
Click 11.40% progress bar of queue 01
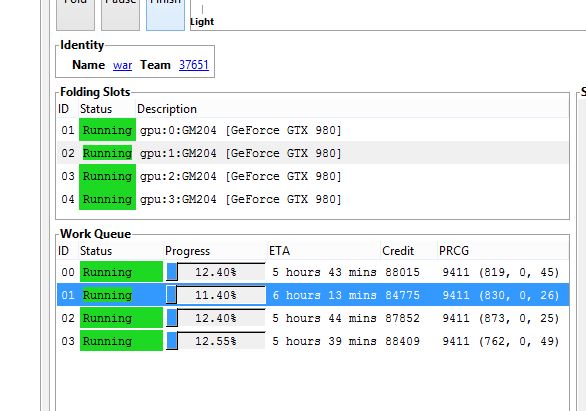(216, 295)
